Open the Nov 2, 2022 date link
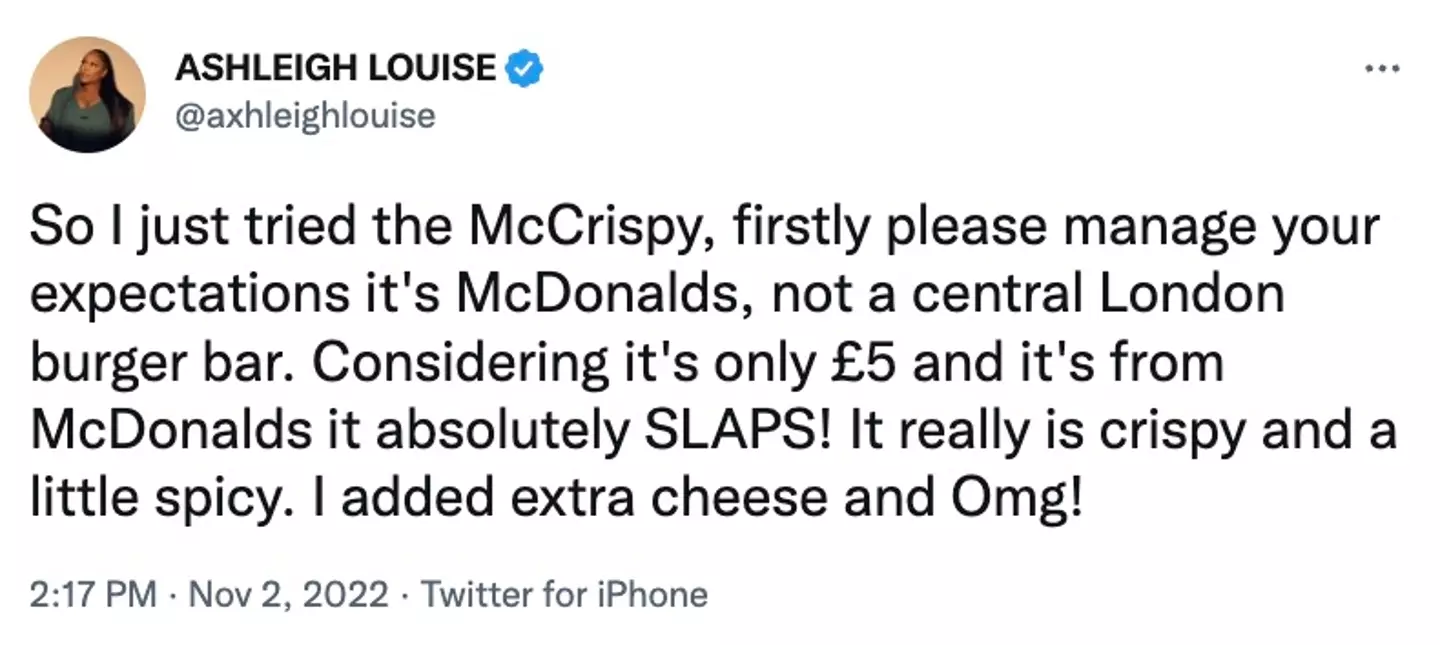 pos(288,595)
